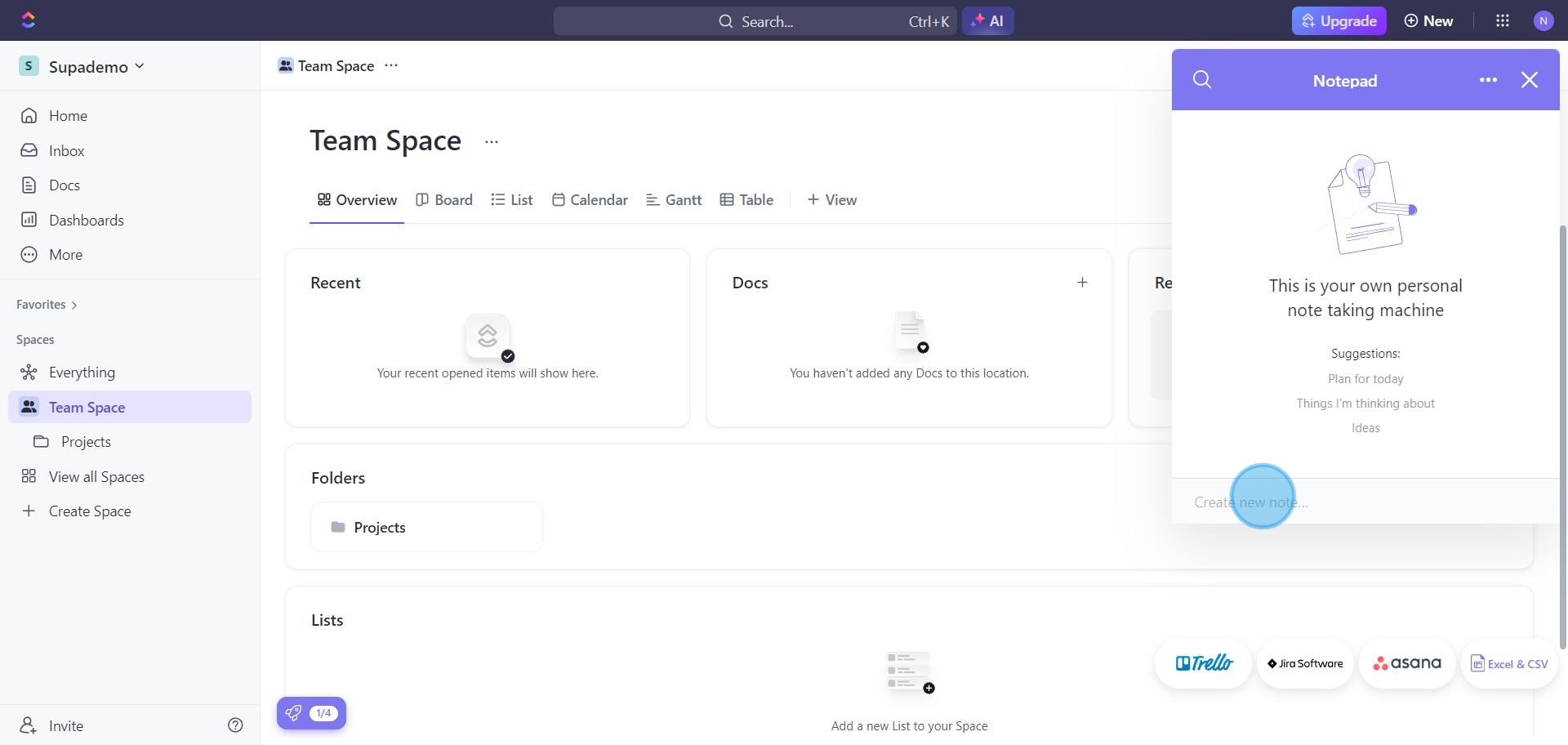Image resolution: width=1568 pixels, height=745 pixels.
Task: Import from Excel & CSV
Action: click(x=1509, y=663)
